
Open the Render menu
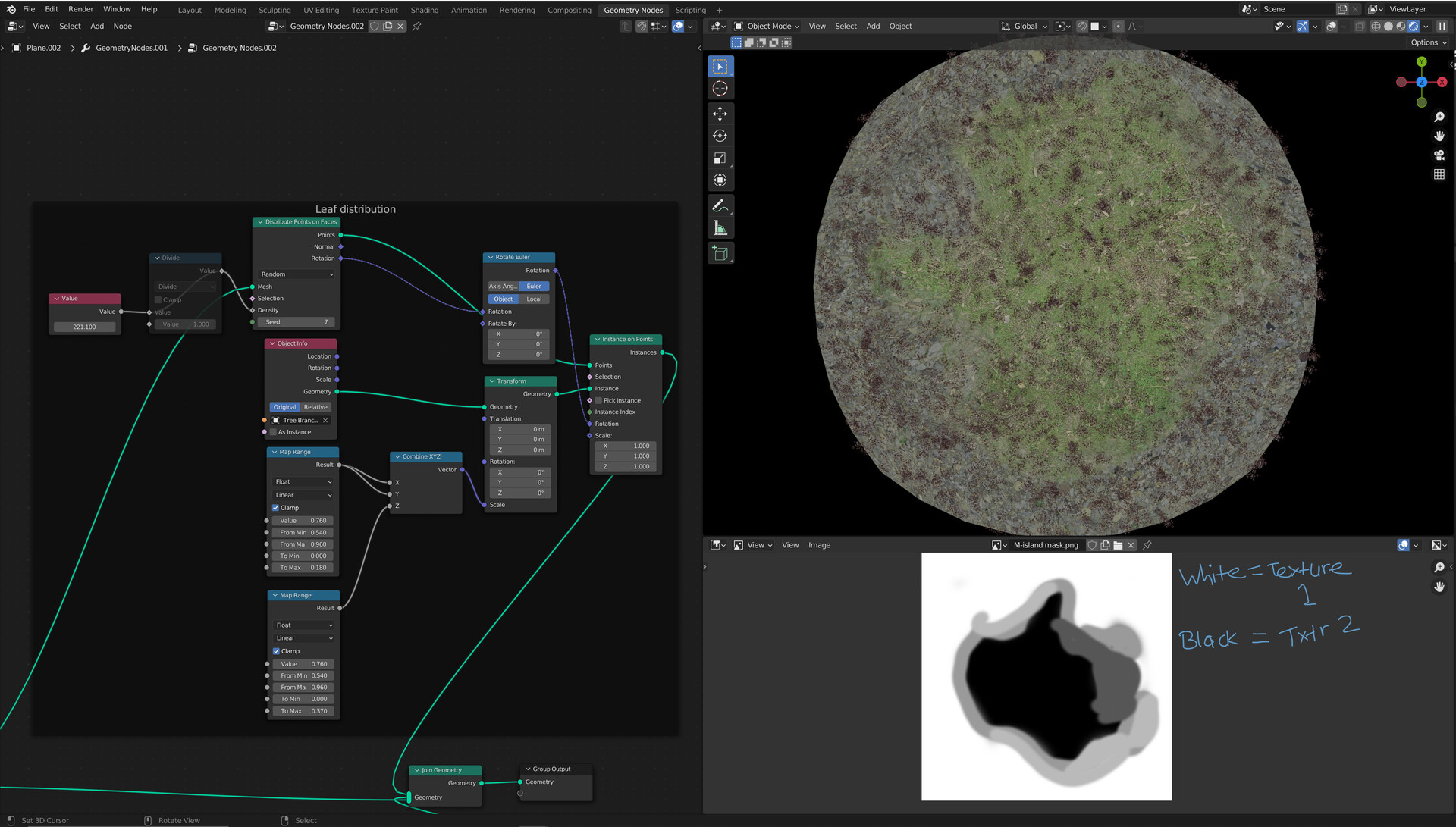[80, 9]
